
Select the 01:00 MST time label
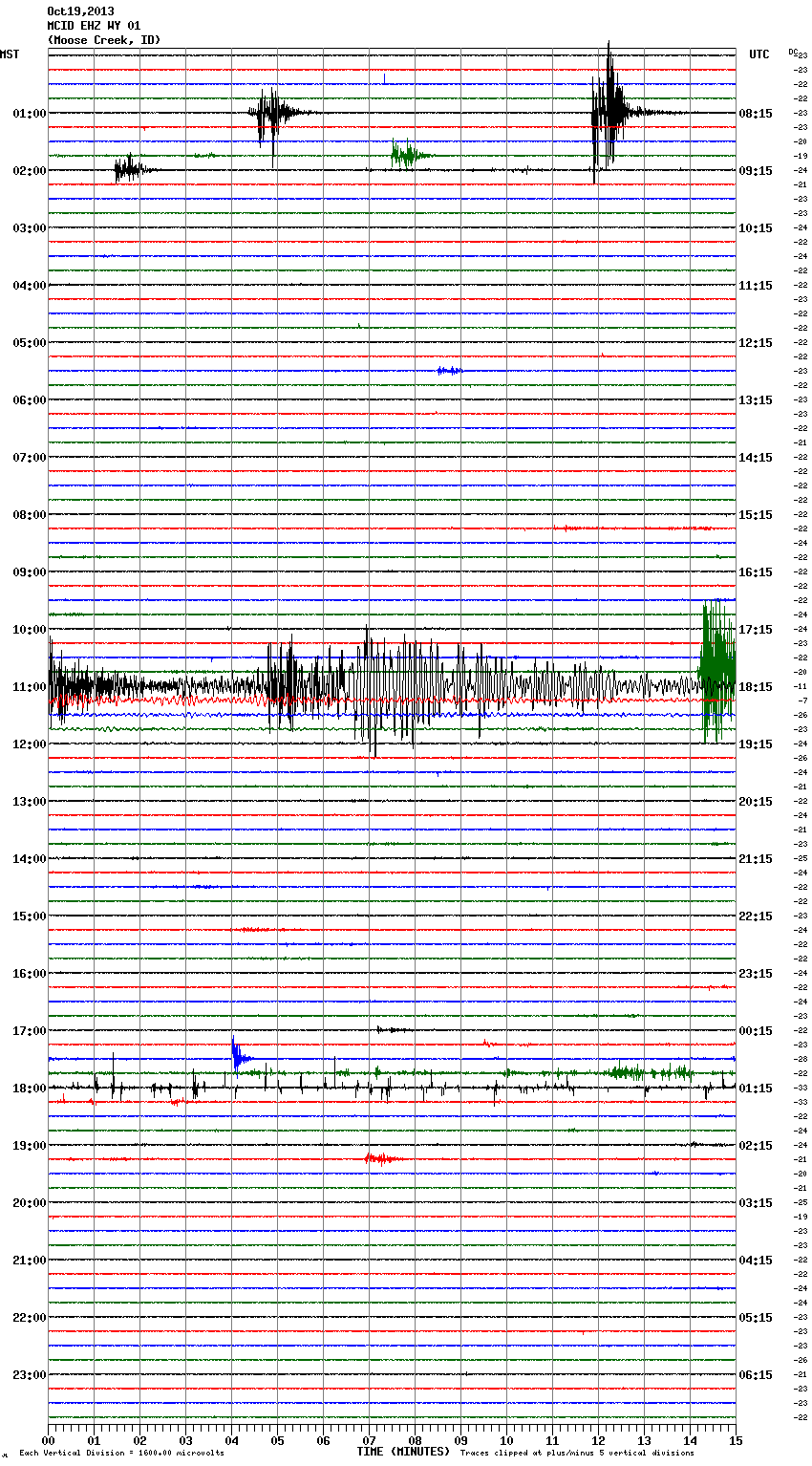30,114
